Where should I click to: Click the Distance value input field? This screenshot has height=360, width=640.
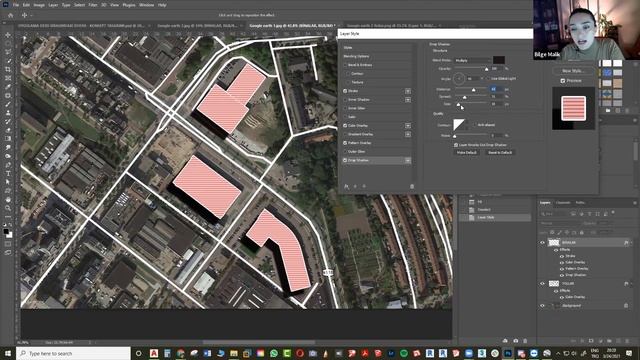[x=496, y=89]
